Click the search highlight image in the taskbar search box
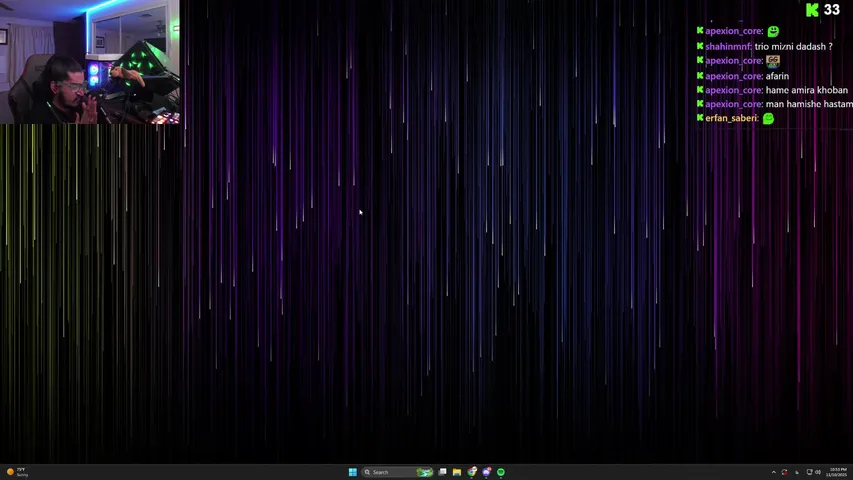This screenshot has width=853, height=480. [x=424, y=472]
